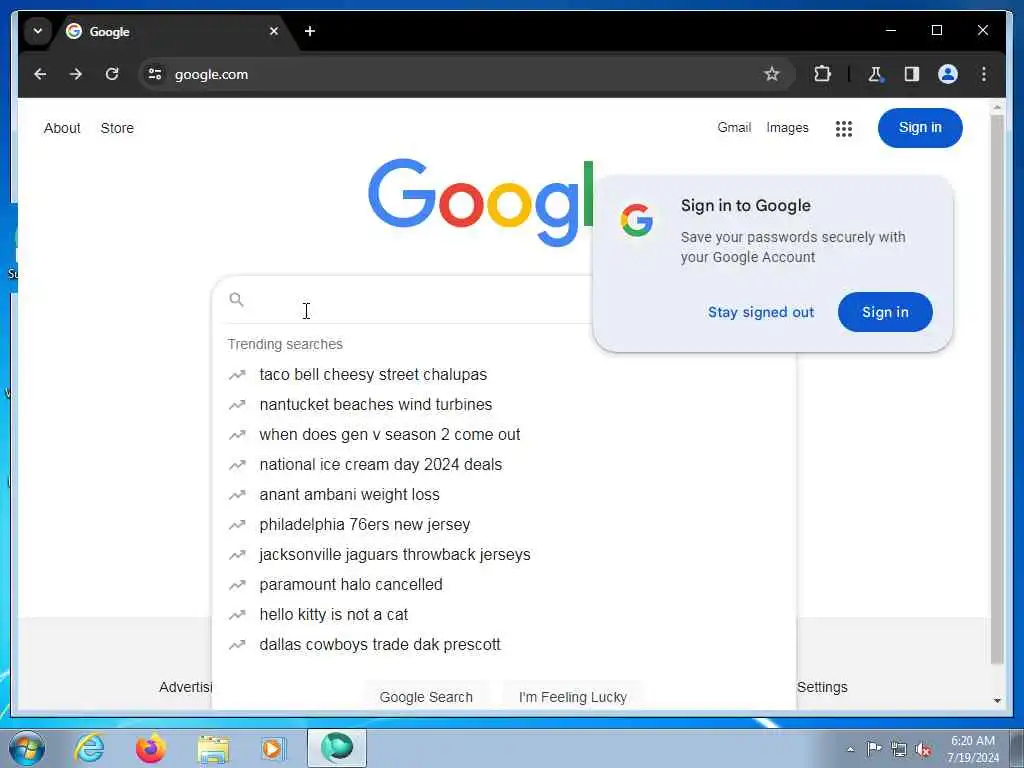The width and height of the screenshot is (1024, 768).
Task: View site information icon in address bar
Action: (155, 74)
